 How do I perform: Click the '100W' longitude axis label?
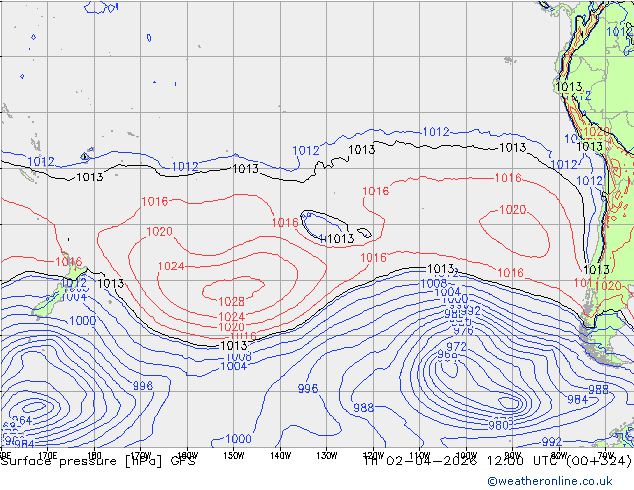point(466,456)
